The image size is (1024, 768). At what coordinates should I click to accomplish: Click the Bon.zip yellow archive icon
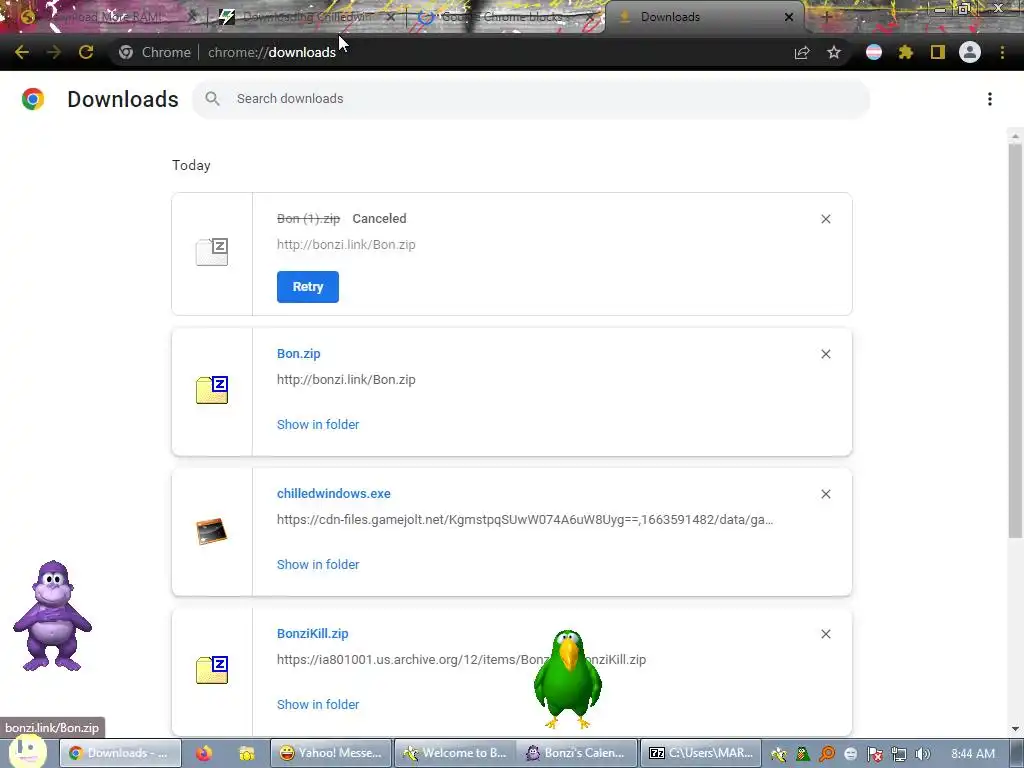click(212, 390)
